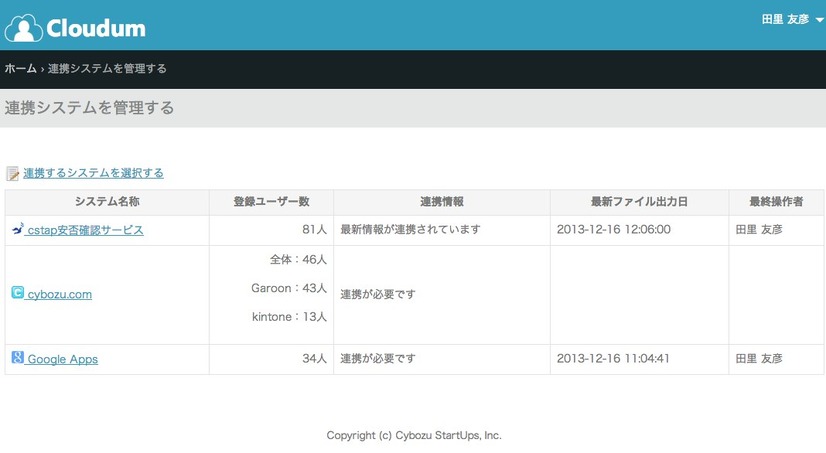Open the 連携するシステムを選択する link
Viewport: 826px width, 453px height.
coord(93,173)
